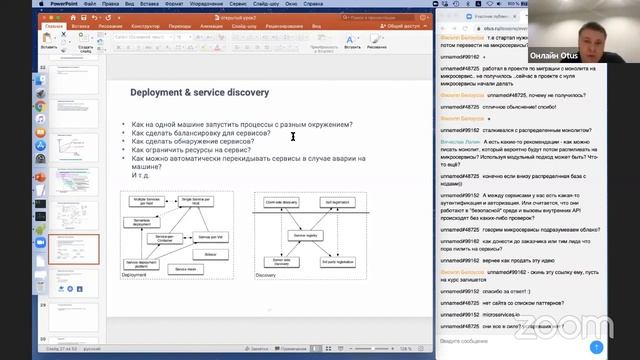Image resolution: width=640 pixels, height=360 pixels.
Task: Click the Deployment diagram image on slide
Action: point(177,235)
